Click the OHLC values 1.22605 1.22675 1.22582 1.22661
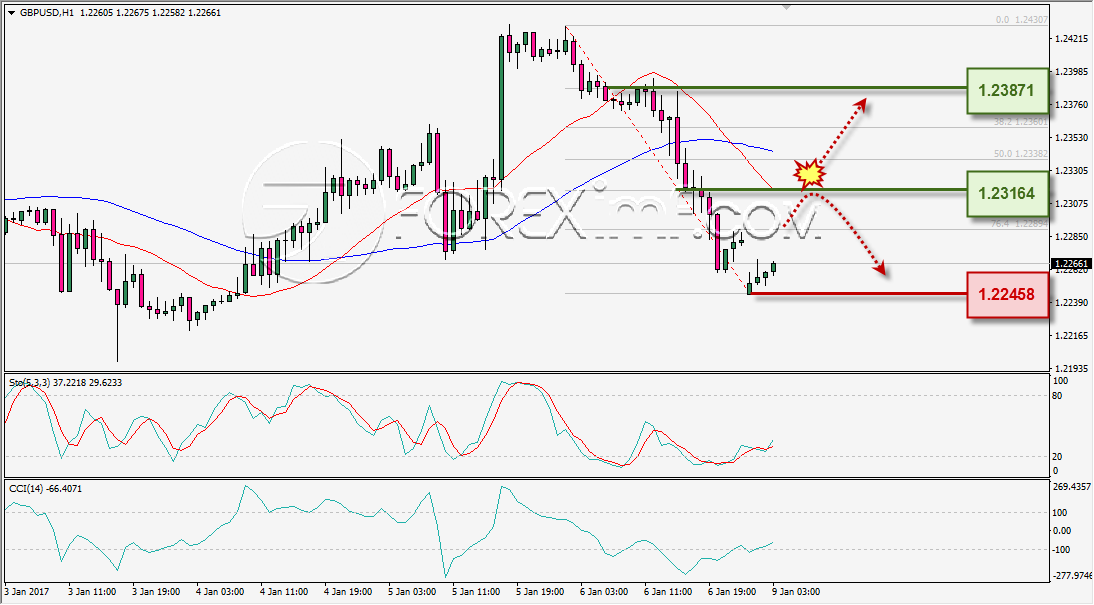Image resolution: width=1094 pixels, height=605 pixels. 151,13
